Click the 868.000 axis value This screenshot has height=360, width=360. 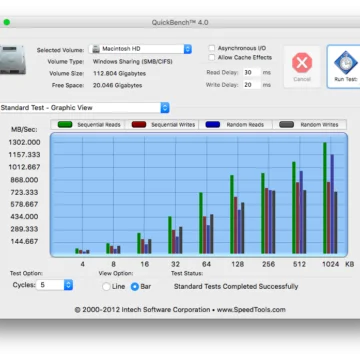pyautogui.click(x=24, y=180)
